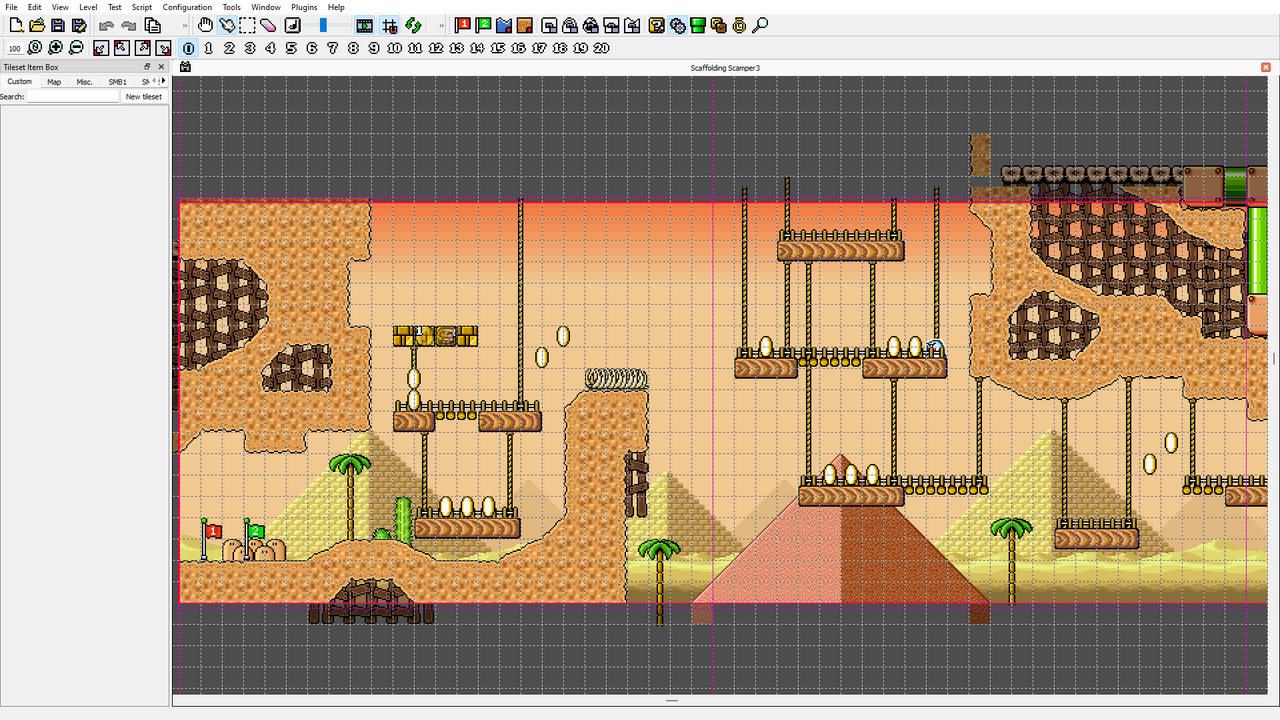Open the level search tool
Viewport: 1280px width, 720px height.
pyautogui.click(x=760, y=26)
